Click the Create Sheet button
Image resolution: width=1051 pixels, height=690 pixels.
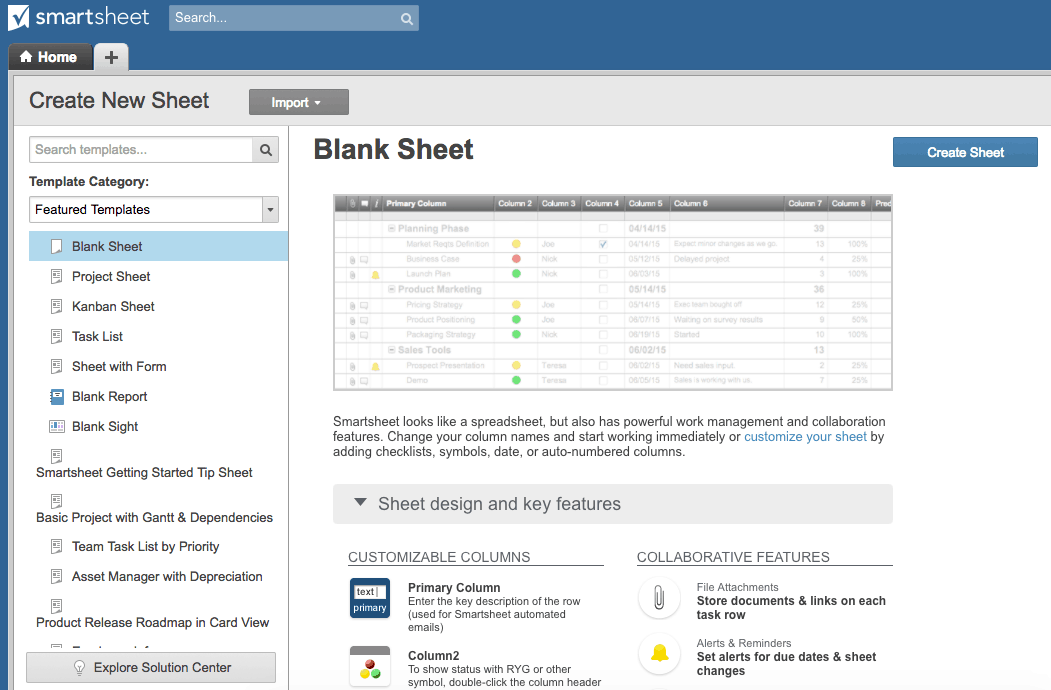pos(964,151)
